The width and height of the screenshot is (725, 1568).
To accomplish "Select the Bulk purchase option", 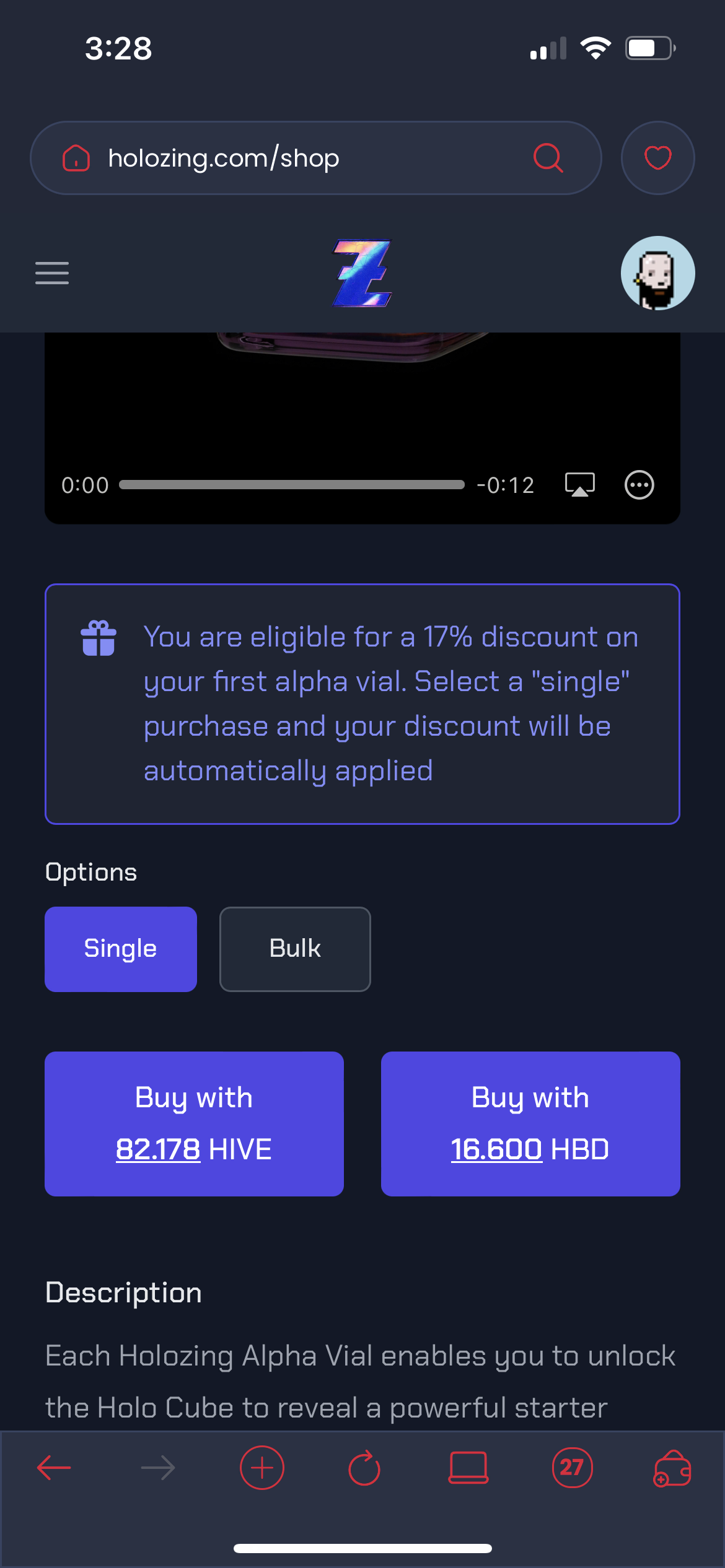I will pos(295,949).
